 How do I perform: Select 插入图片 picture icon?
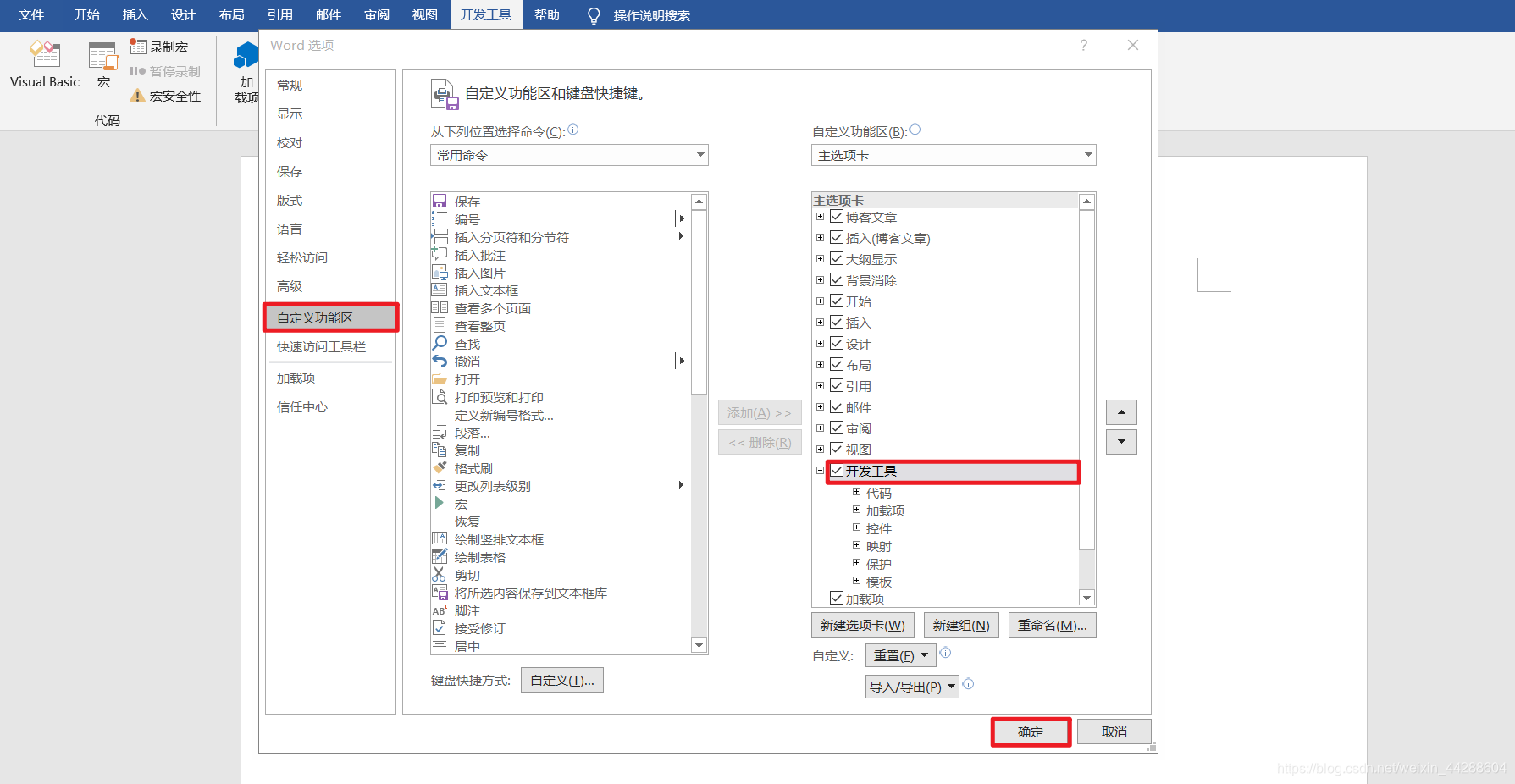pyautogui.click(x=440, y=273)
